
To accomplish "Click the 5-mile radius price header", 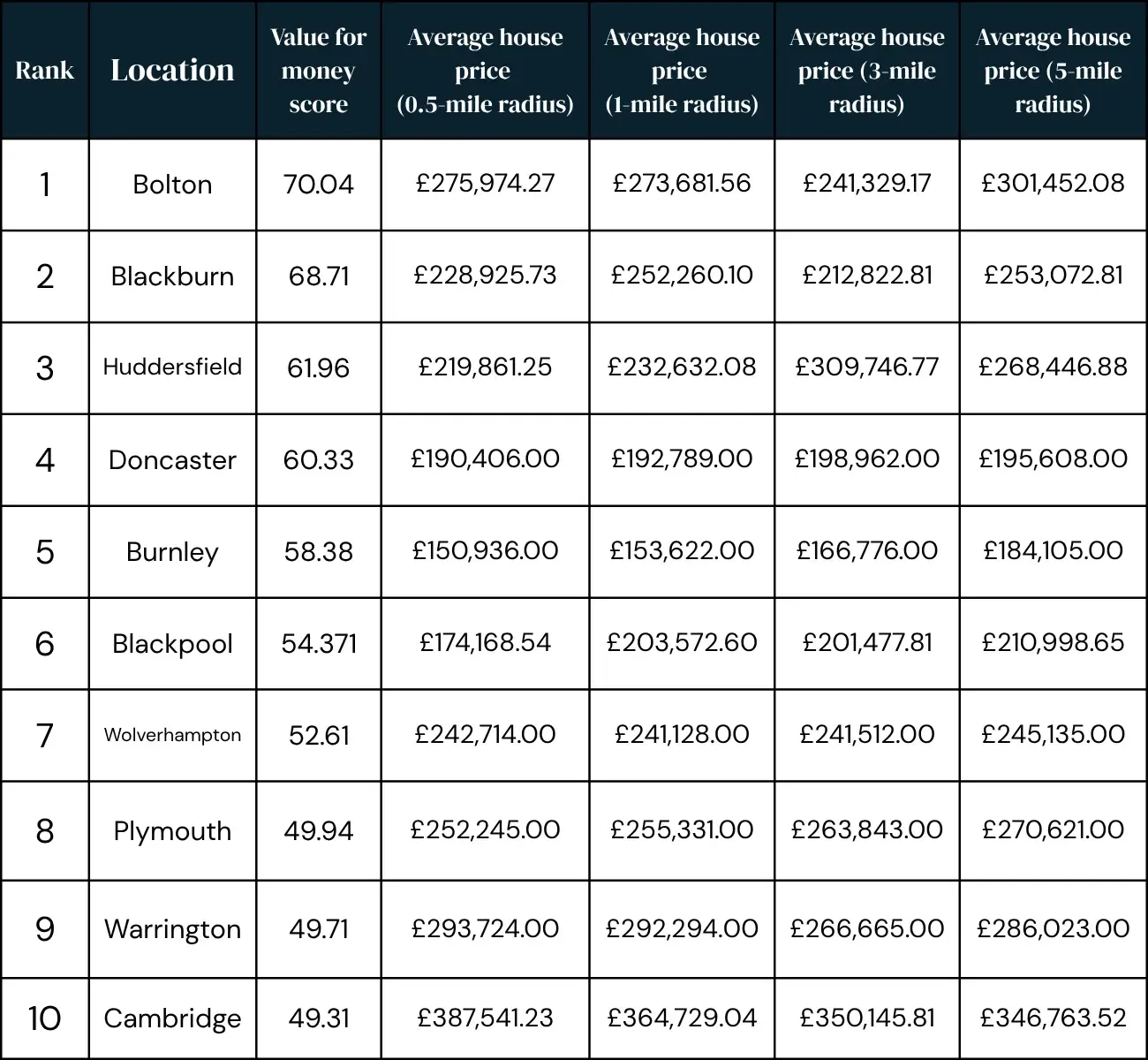I will [1053, 71].
